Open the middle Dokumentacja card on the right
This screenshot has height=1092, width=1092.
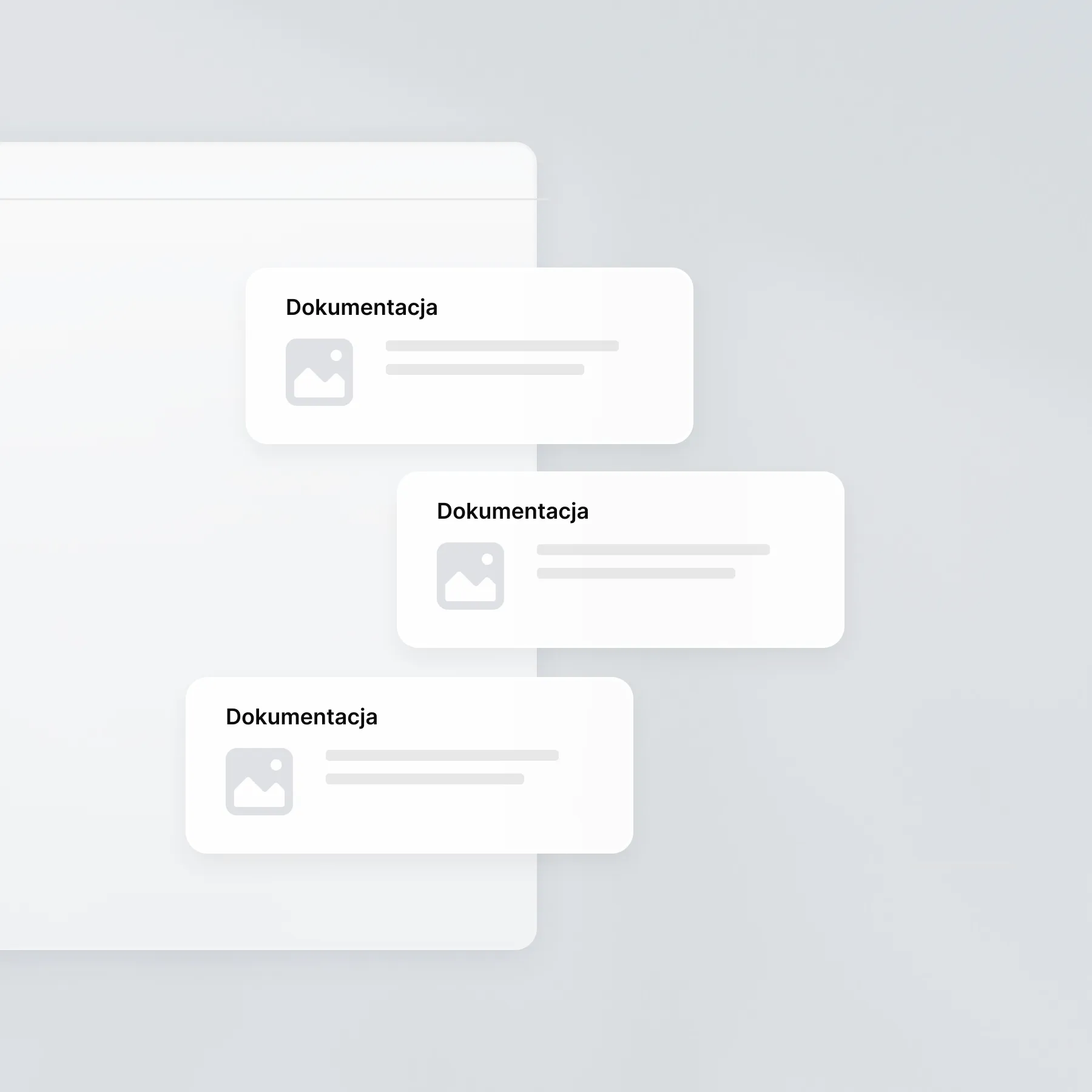click(x=621, y=559)
